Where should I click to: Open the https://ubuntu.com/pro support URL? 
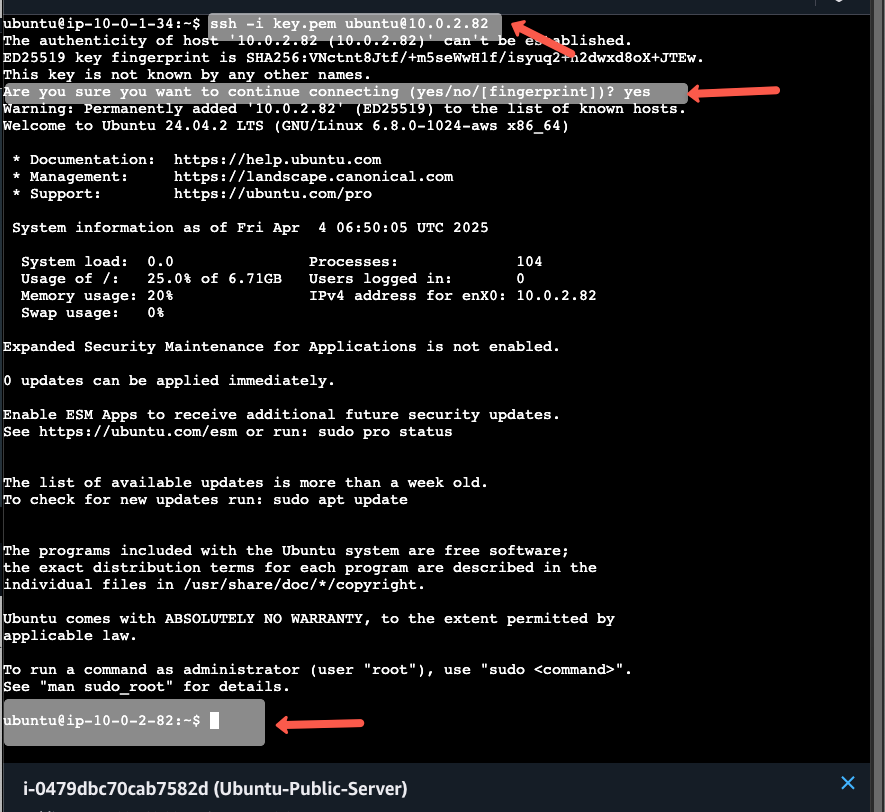click(x=273, y=194)
